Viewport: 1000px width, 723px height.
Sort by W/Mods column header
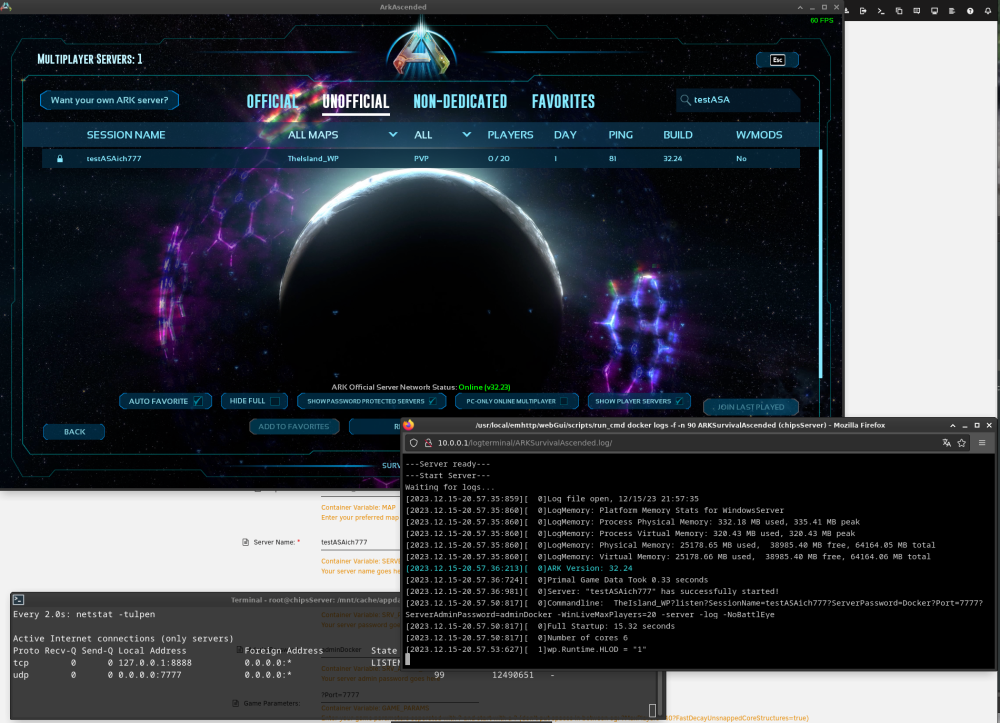point(759,135)
